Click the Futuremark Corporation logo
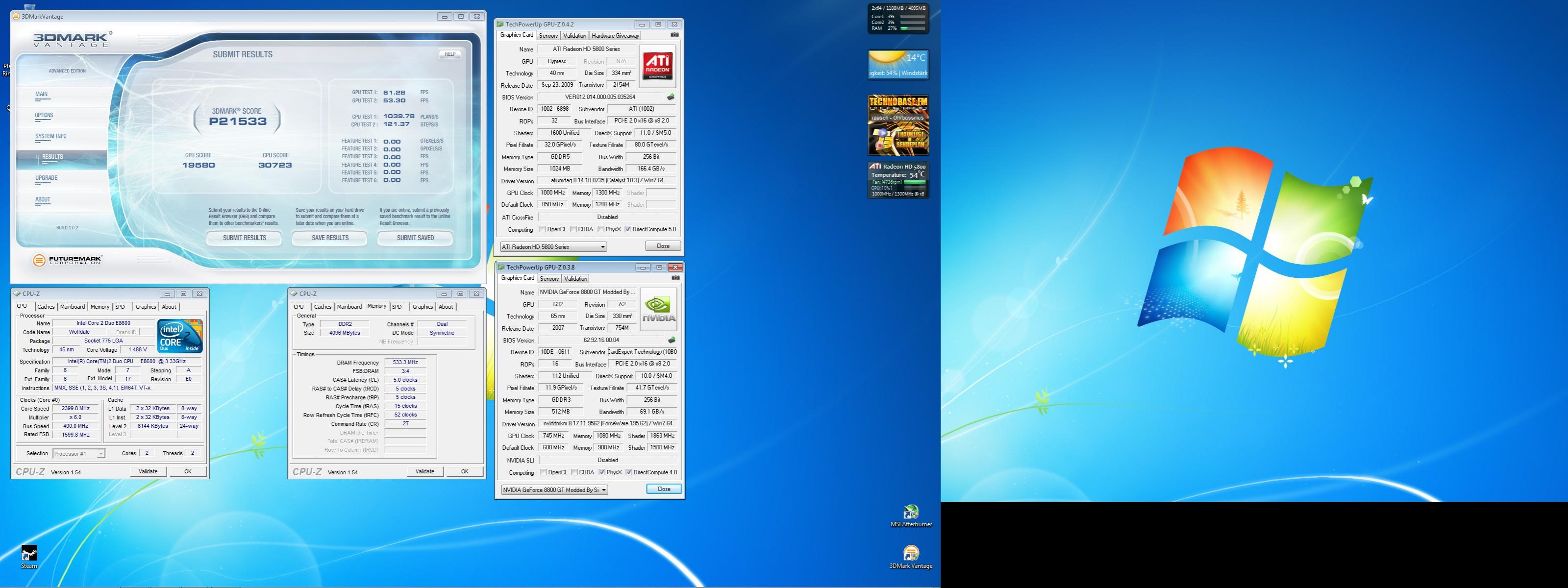The height and width of the screenshot is (588, 1568). pos(67,260)
